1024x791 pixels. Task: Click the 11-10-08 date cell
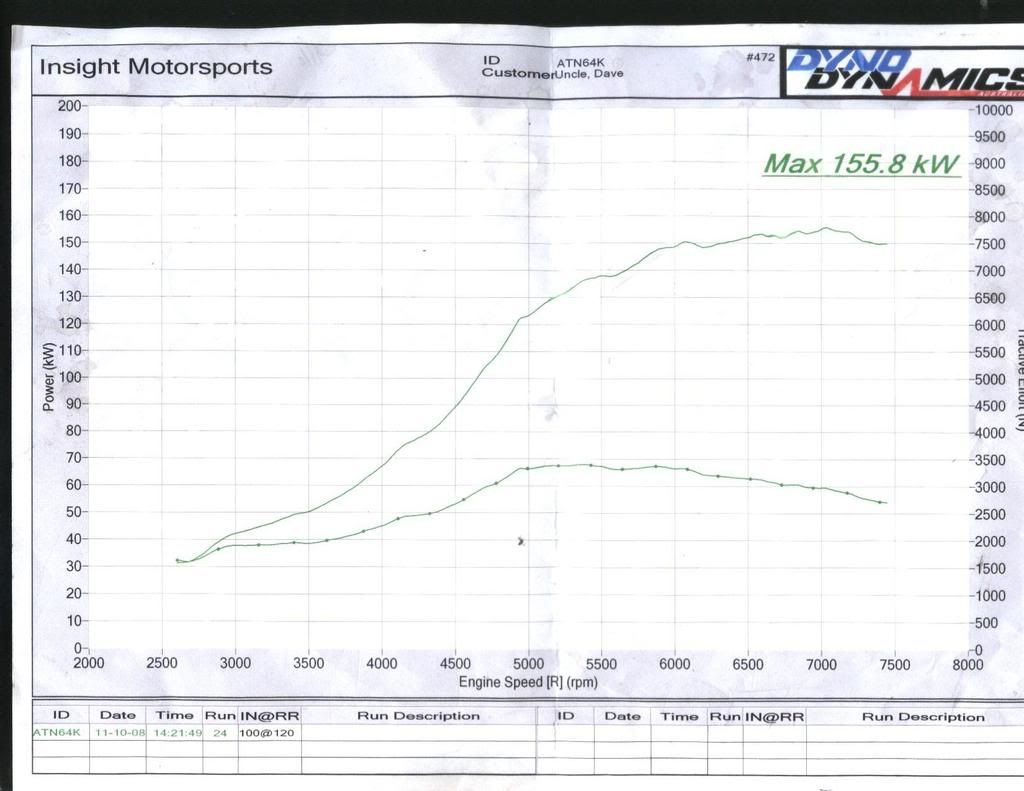click(117, 732)
